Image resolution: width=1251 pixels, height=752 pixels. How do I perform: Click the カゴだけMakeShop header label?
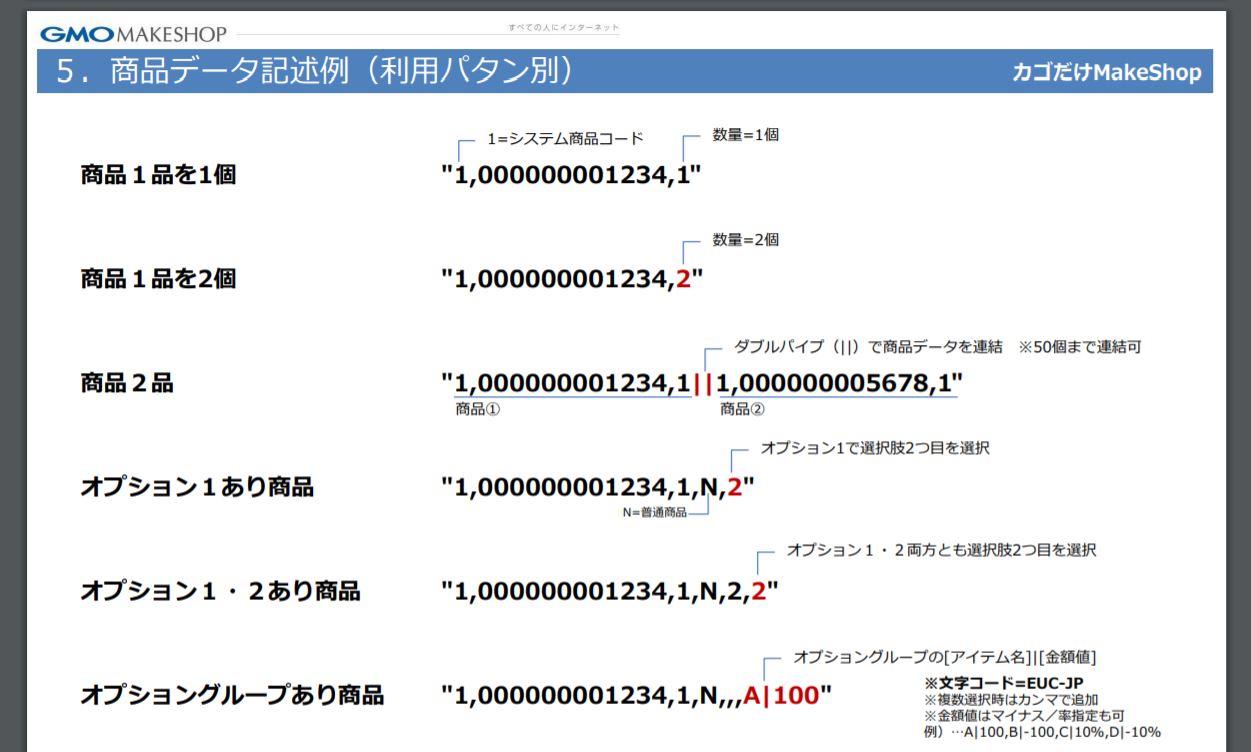(1106, 73)
